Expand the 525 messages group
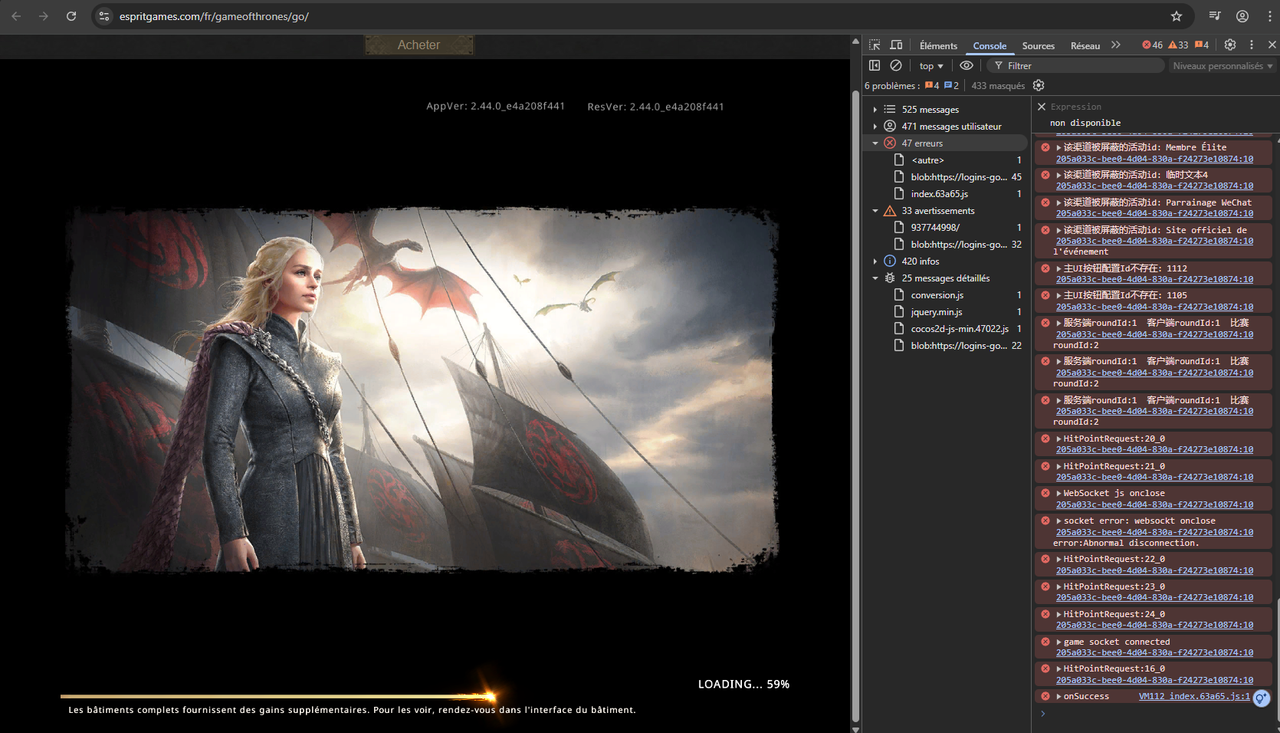This screenshot has width=1280, height=733. tap(876, 110)
